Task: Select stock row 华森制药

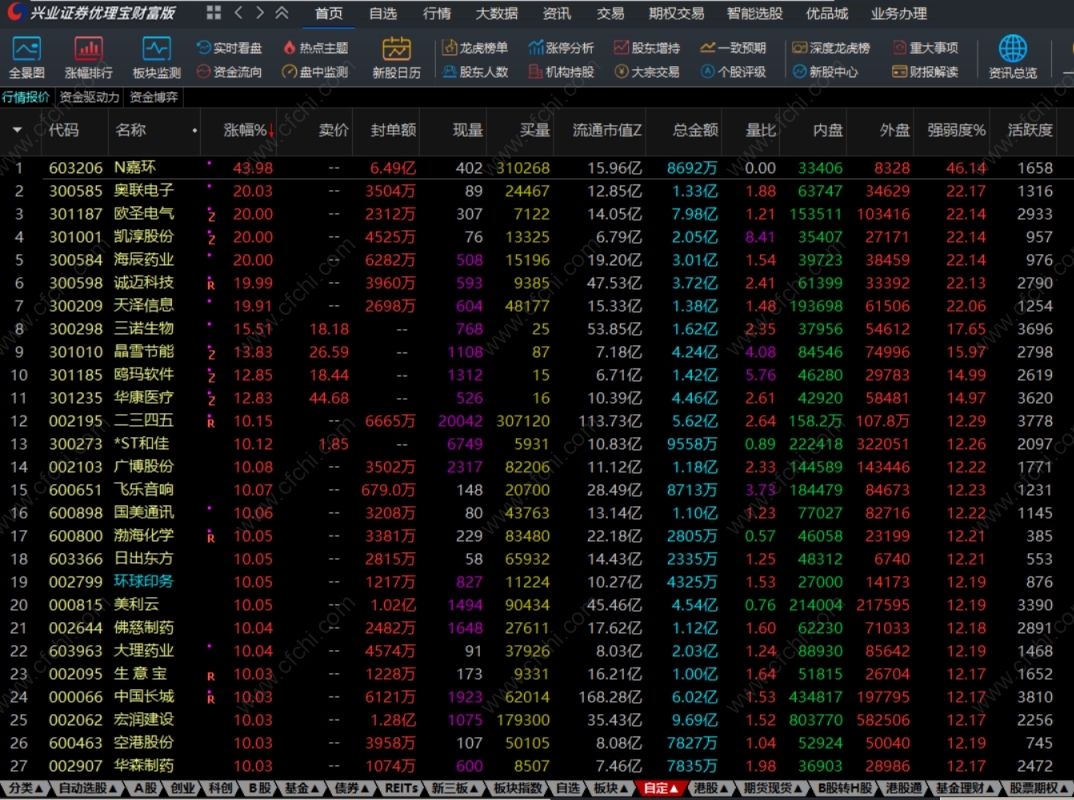Action: 537,766
